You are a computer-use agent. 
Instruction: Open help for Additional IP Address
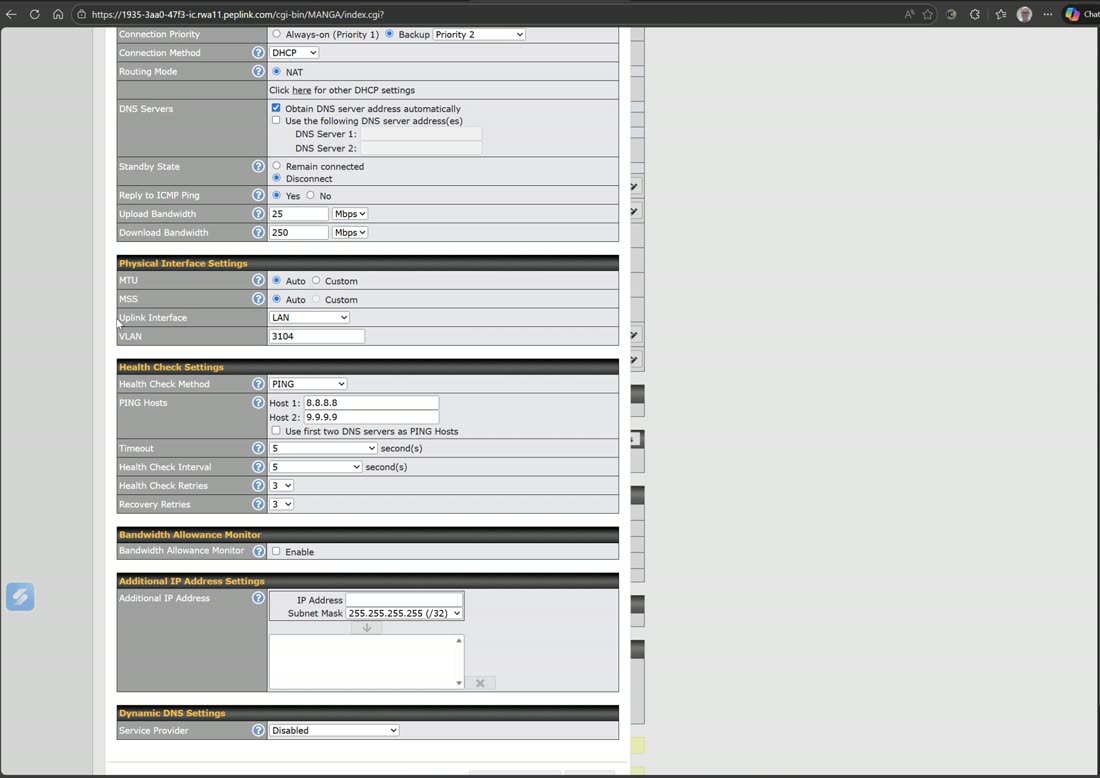point(258,598)
